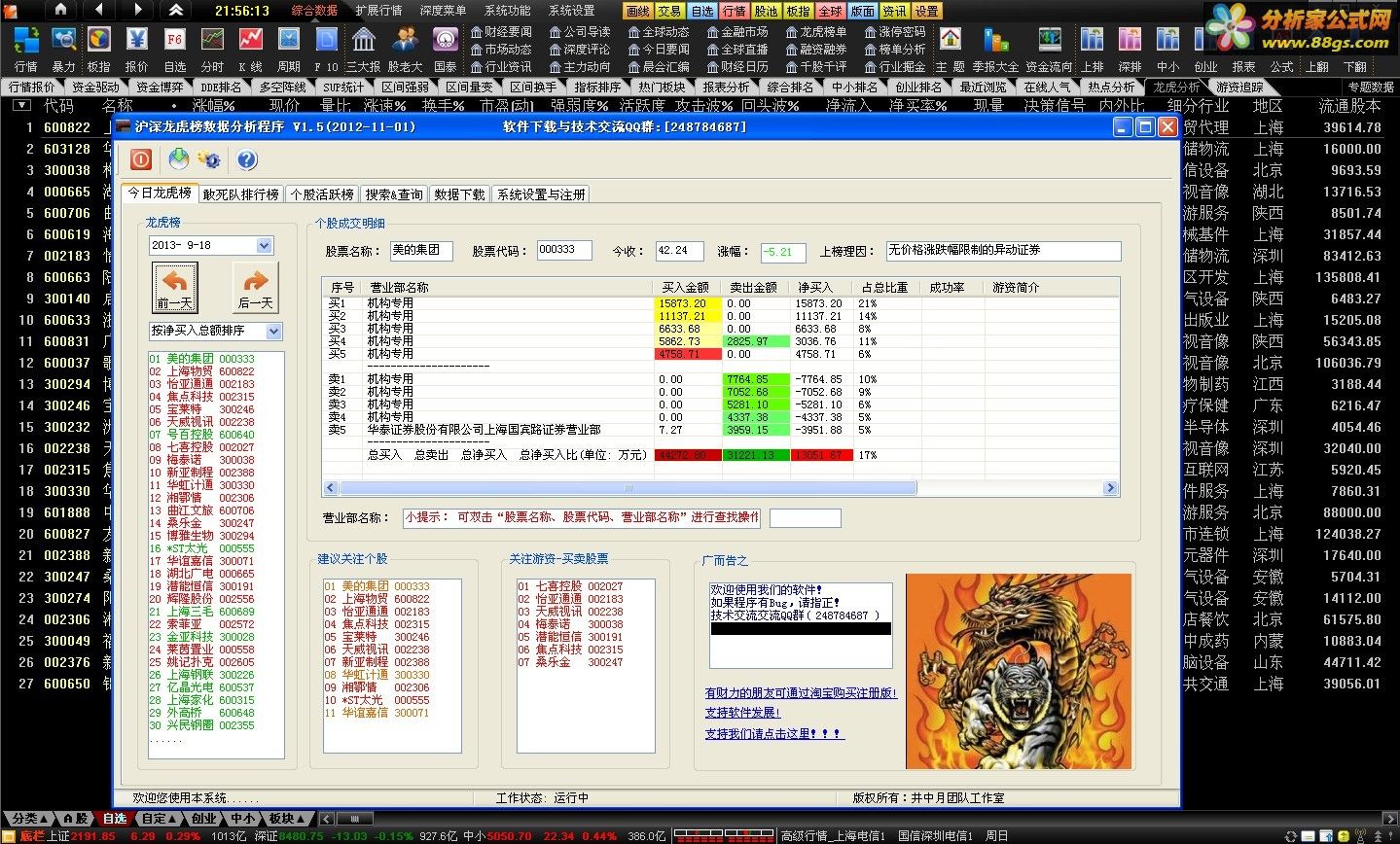Viewport: 1400px width, 844px height.
Task: Click the trade table horizontal scrollbar thumb
Action: coord(628,488)
